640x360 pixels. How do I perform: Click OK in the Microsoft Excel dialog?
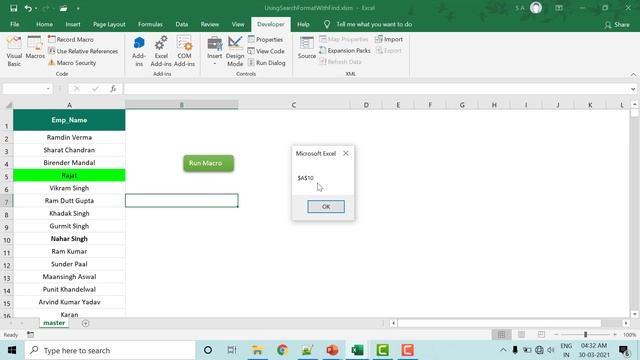tap(326, 207)
